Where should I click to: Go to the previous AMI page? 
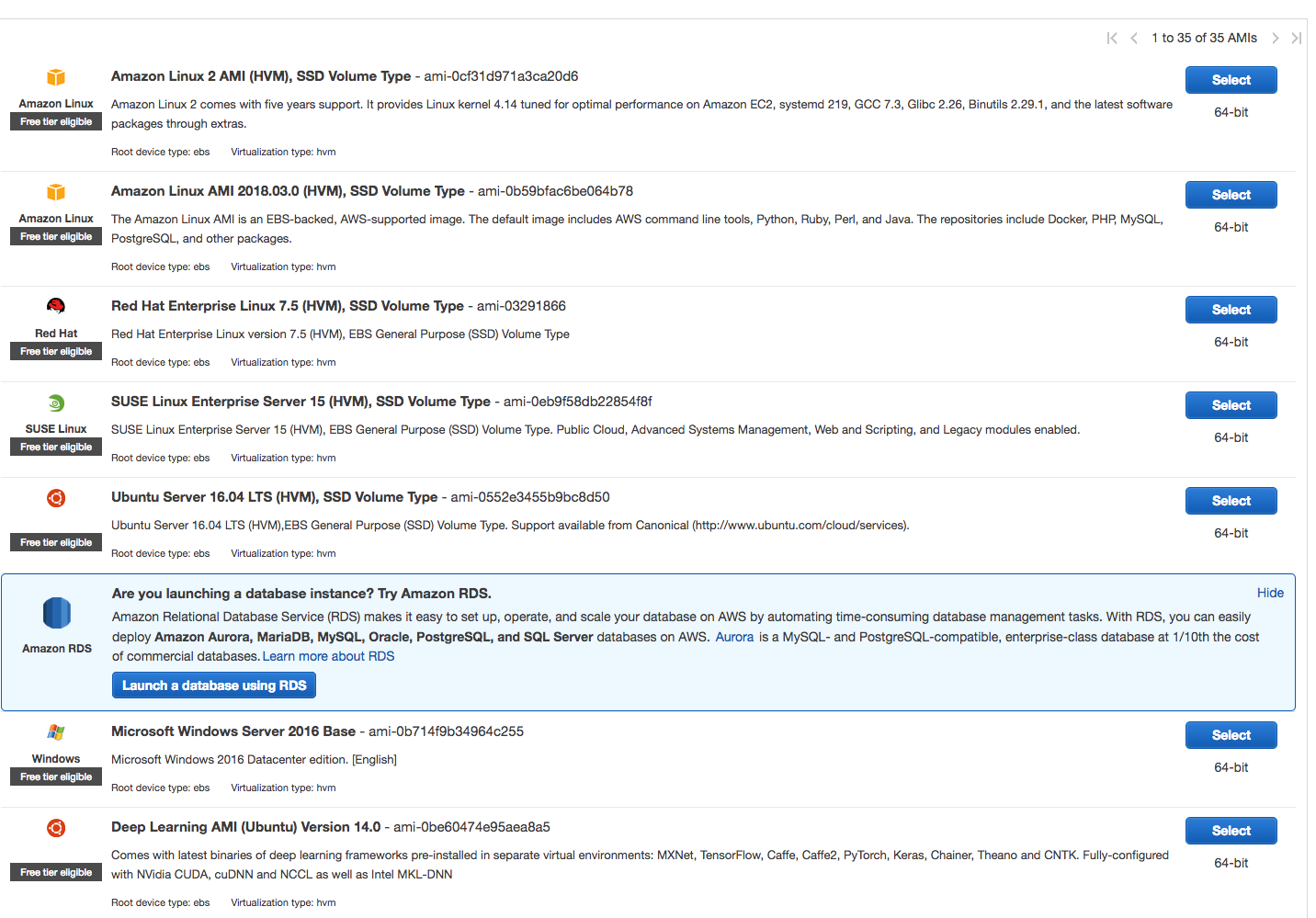(x=1134, y=39)
